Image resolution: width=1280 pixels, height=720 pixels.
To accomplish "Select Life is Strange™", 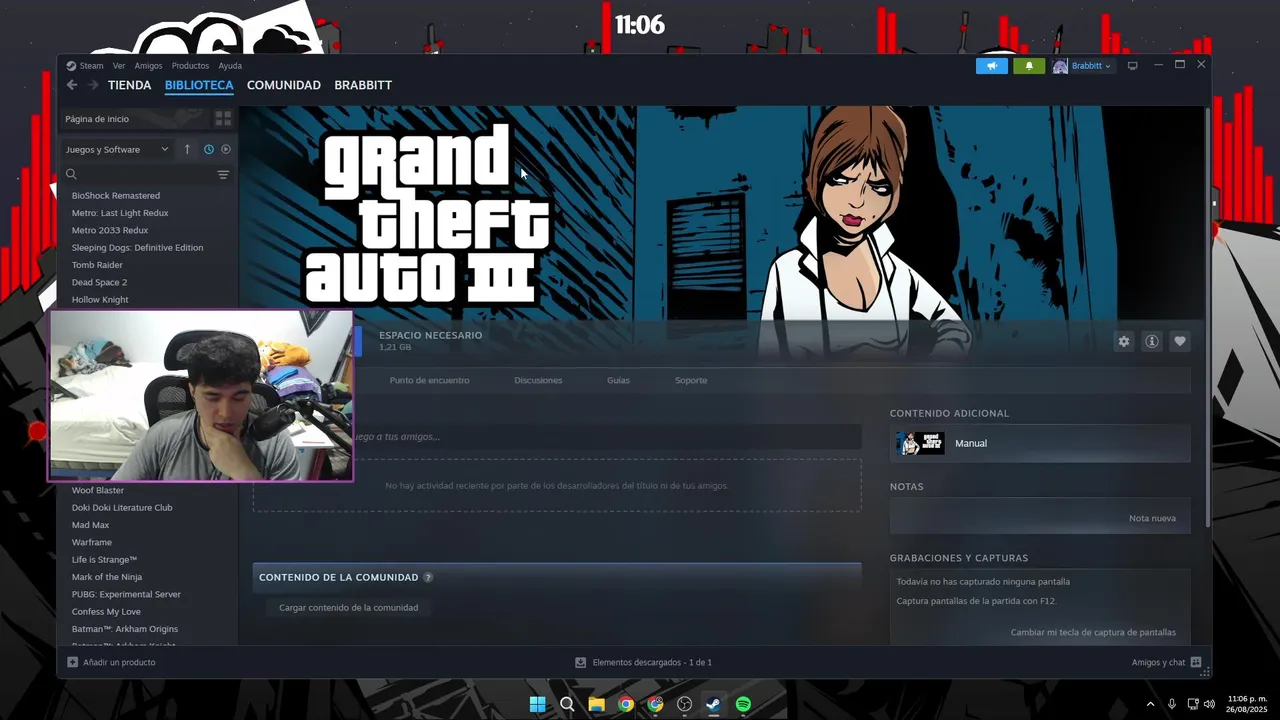I will (x=104, y=560).
